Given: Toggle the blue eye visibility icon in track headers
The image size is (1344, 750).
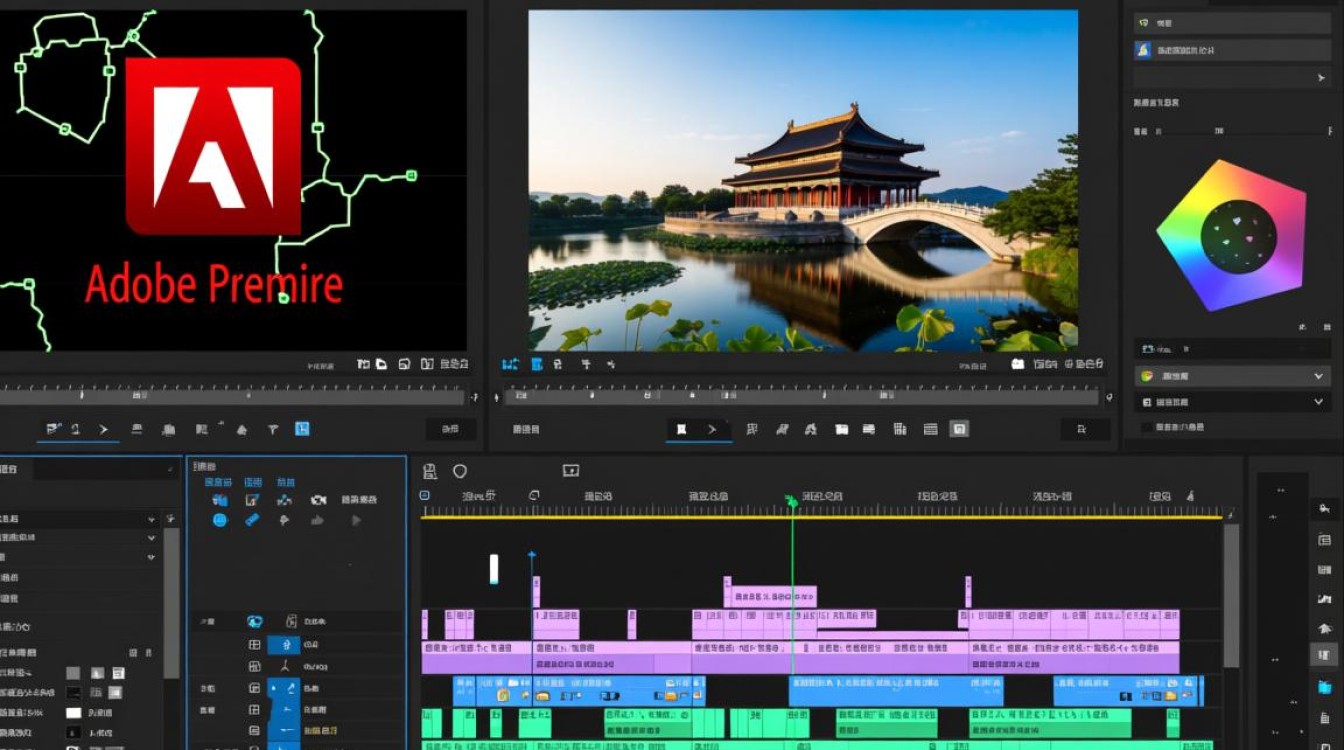Looking at the screenshot, I should coord(254,621).
